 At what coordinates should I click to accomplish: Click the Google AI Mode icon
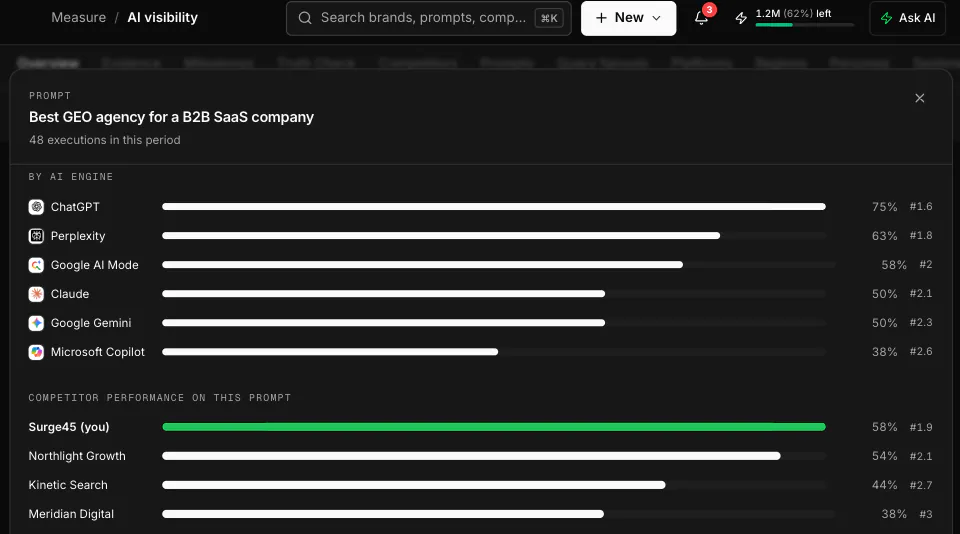pos(36,265)
